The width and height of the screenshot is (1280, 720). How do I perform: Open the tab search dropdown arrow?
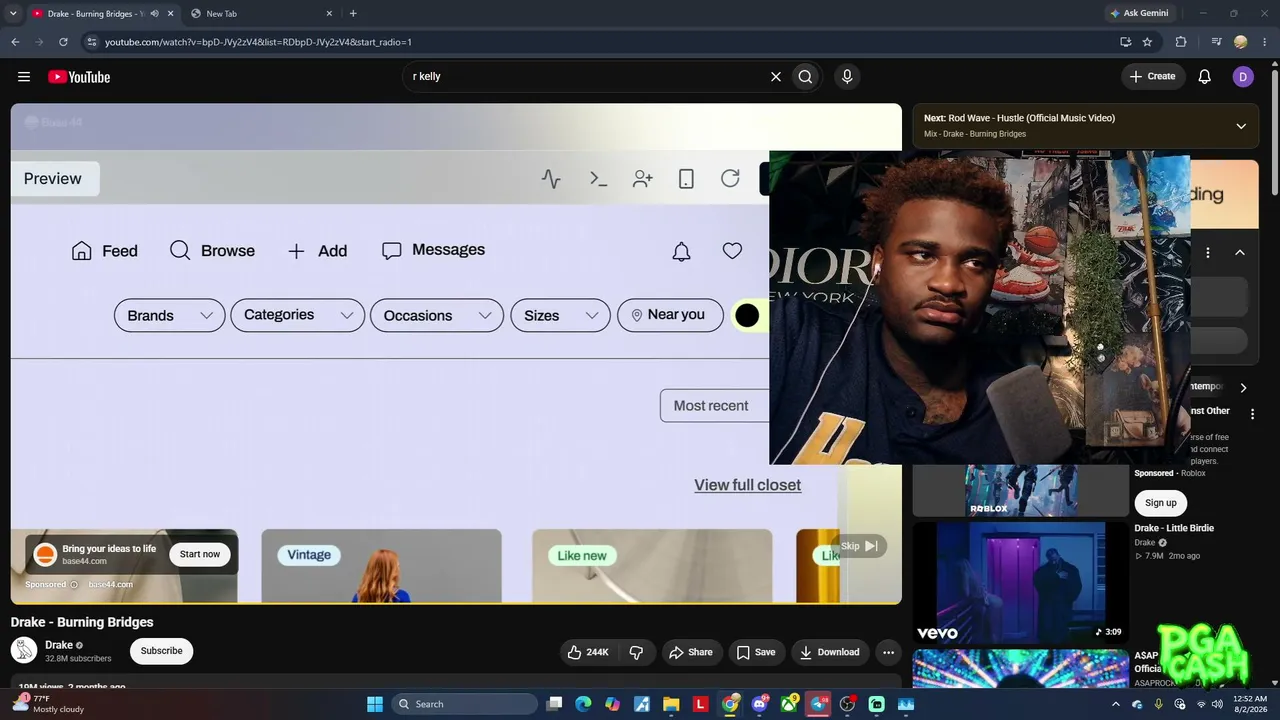pyautogui.click(x=13, y=13)
